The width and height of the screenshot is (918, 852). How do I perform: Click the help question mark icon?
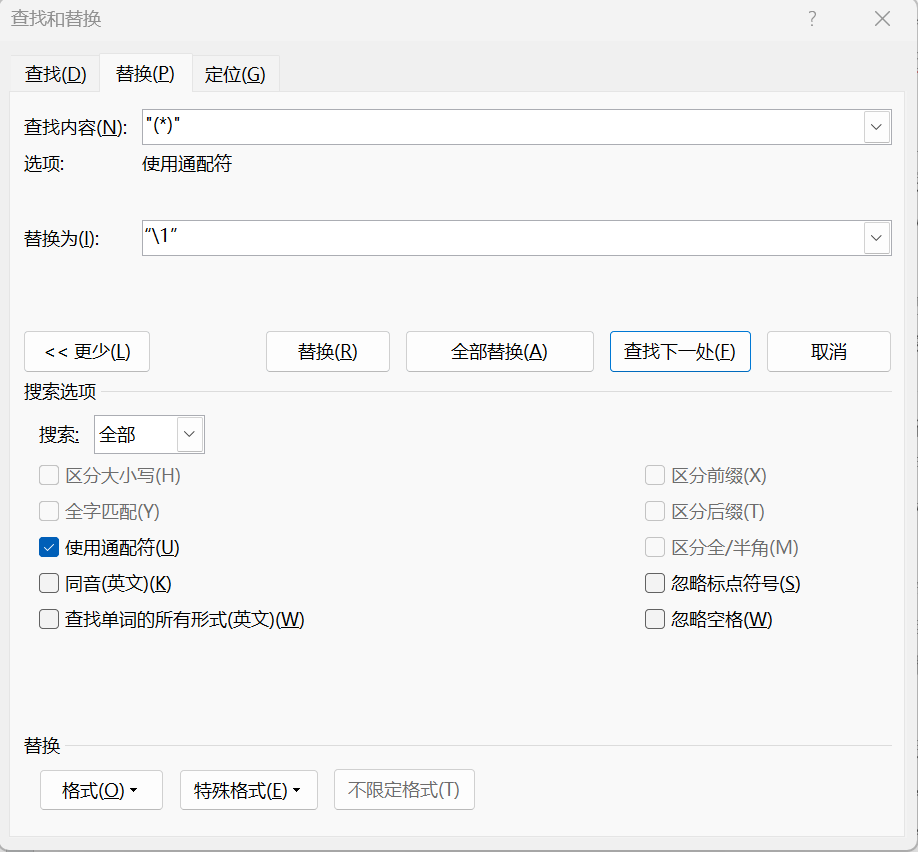[812, 19]
